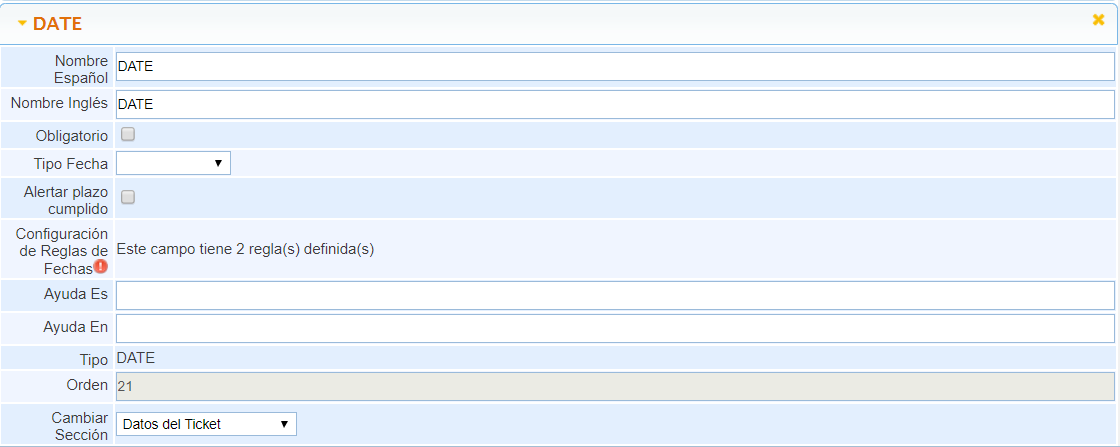
Task: Click the DATE panel header title
Action: 58,23
